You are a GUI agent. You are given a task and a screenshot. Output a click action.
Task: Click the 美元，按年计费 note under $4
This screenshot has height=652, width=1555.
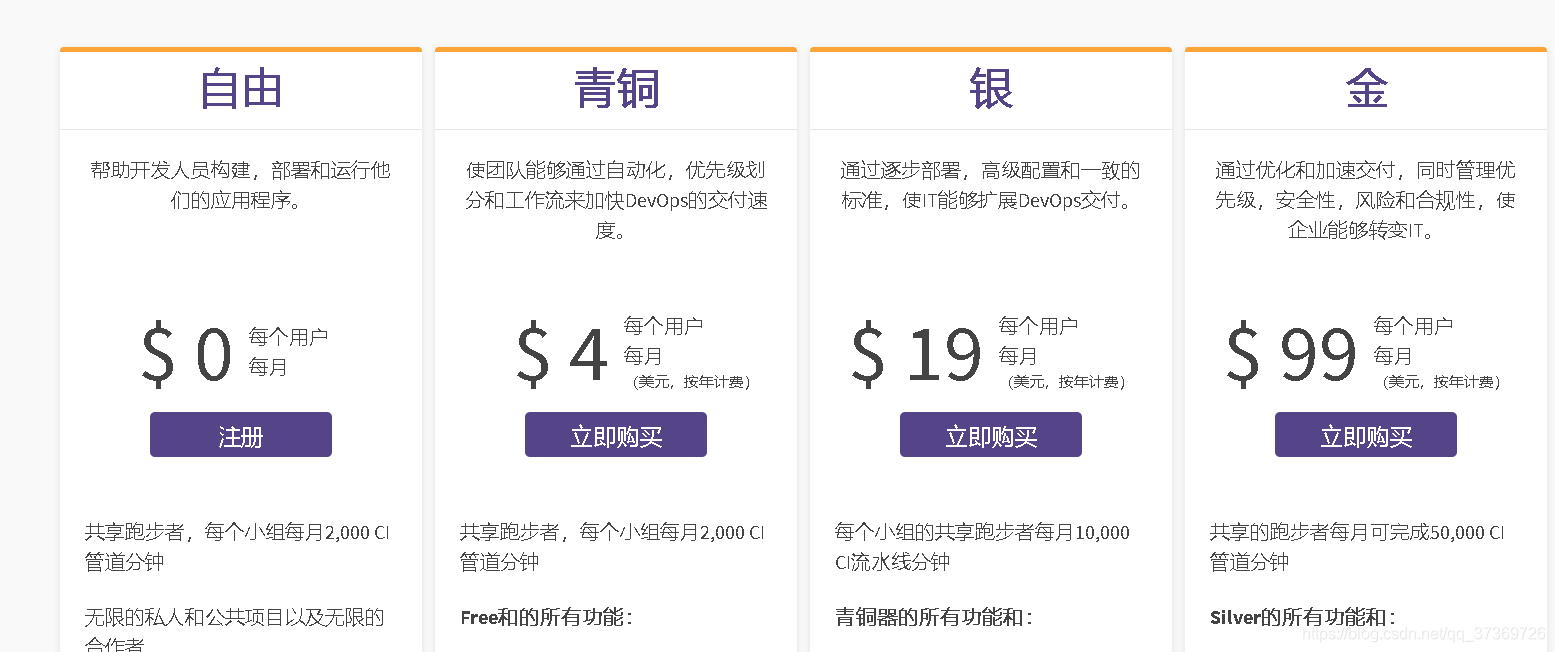690,381
